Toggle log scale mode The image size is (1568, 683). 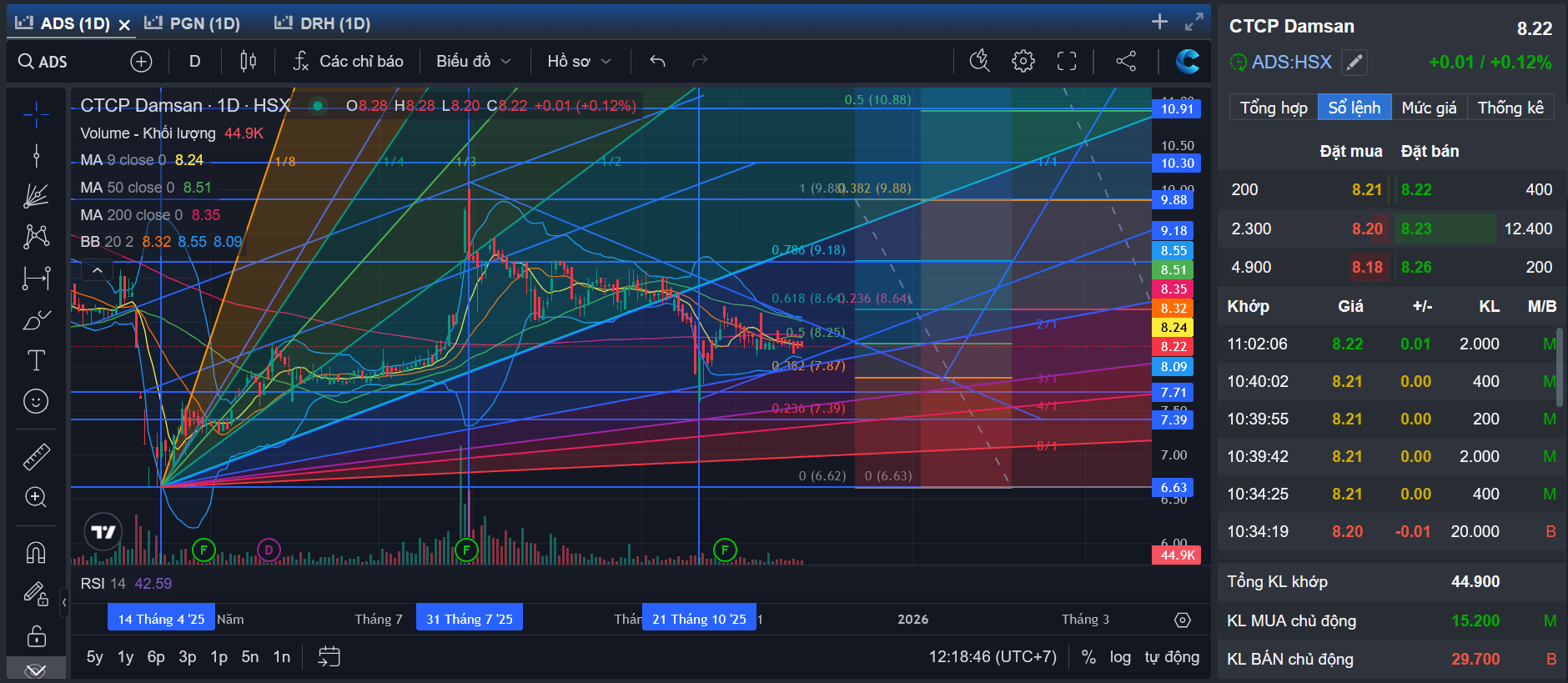[x=1120, y=657]
